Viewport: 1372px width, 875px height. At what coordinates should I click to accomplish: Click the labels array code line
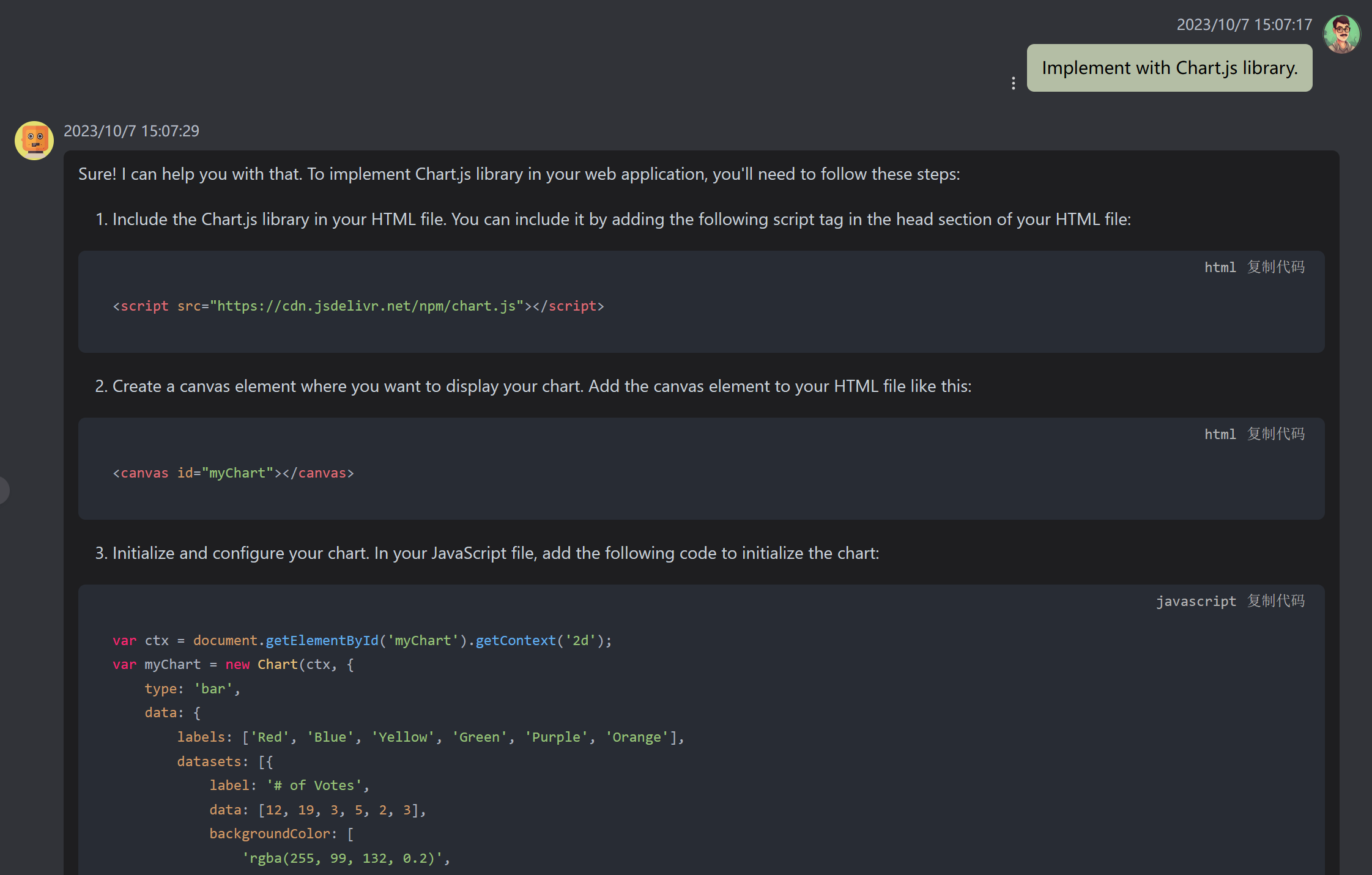click(x=430, y=737)
